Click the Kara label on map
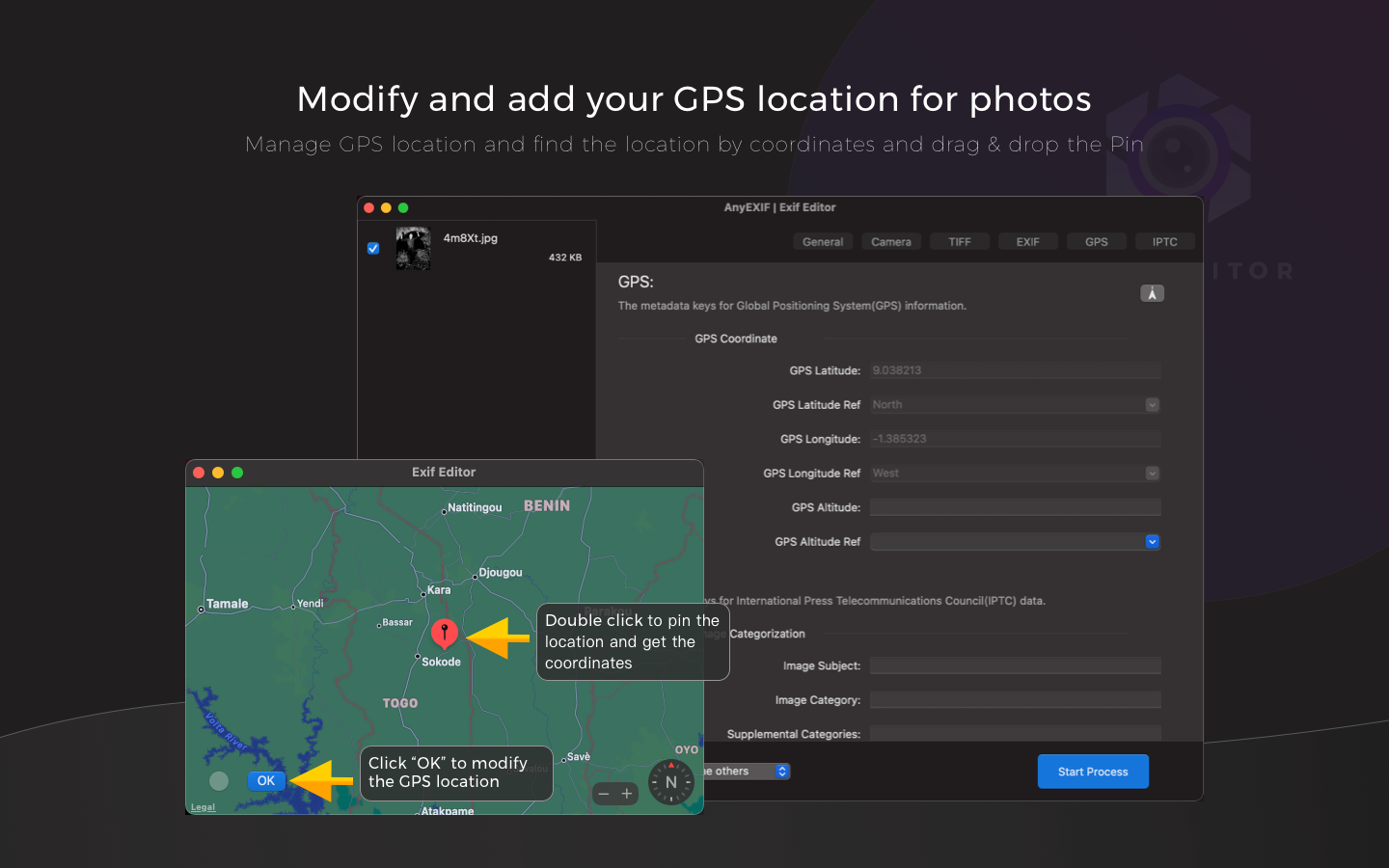The height and width of the screenshot is (868, 1389). click(x=439, y=589)
